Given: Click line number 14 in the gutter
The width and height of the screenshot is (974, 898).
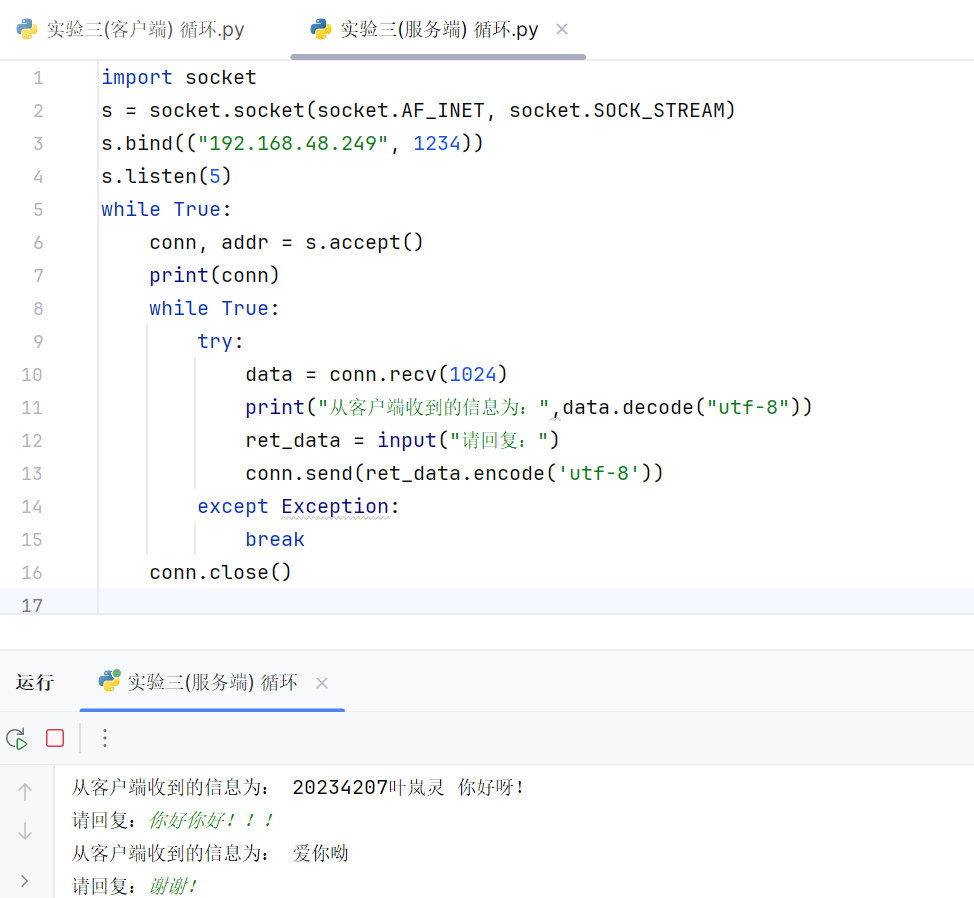Looking at the screenshot, I should point(32,506).
